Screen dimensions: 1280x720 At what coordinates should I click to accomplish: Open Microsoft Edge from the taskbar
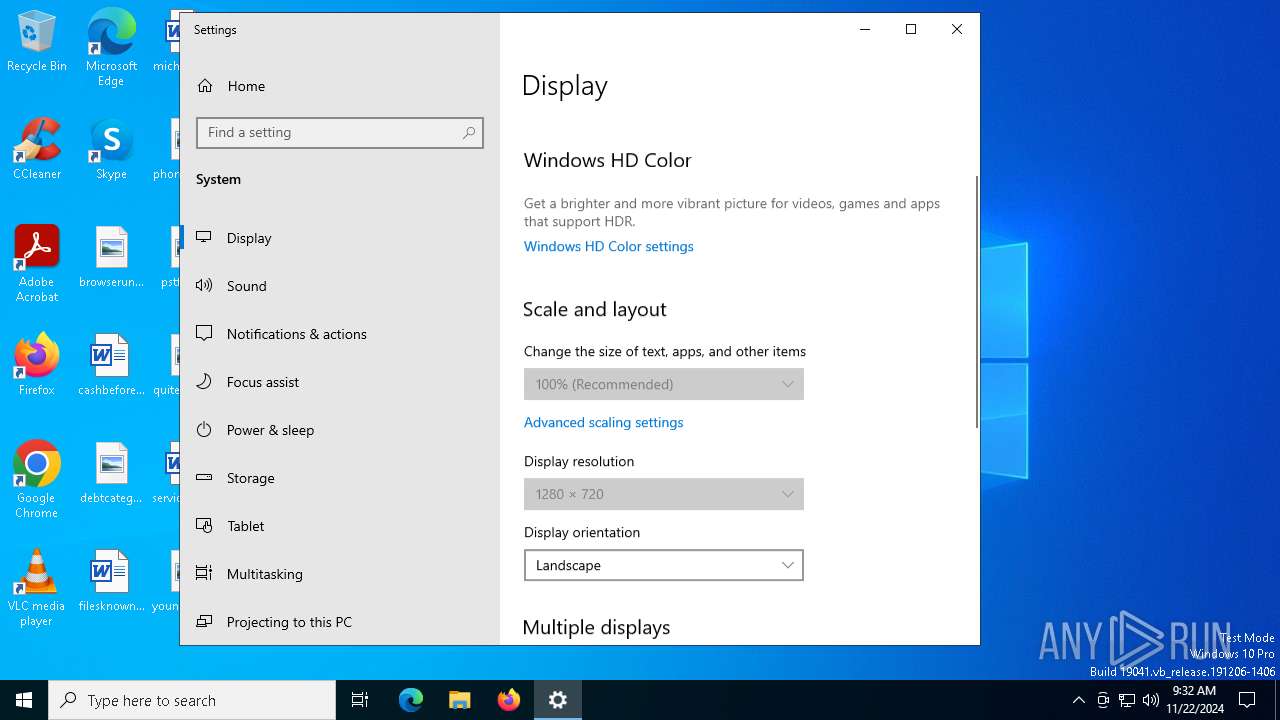click(411, 700)
